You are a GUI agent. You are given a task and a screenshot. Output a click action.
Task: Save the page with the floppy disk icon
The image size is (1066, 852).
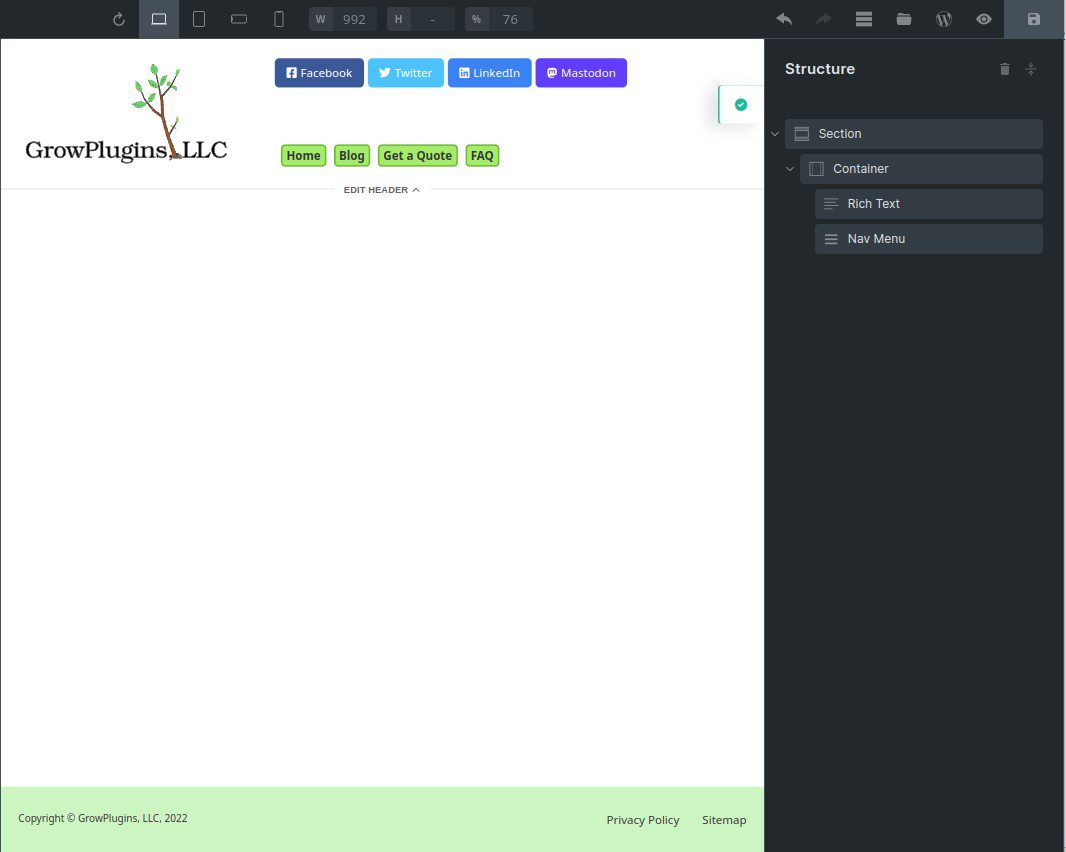tap(1033, 18)
